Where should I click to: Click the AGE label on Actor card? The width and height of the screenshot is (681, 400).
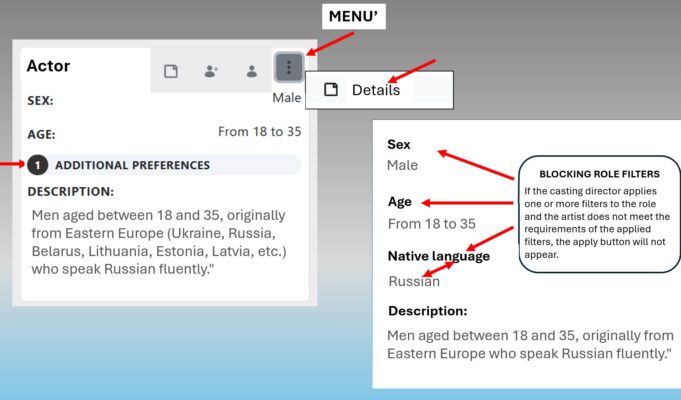click(x=41, y=134)
